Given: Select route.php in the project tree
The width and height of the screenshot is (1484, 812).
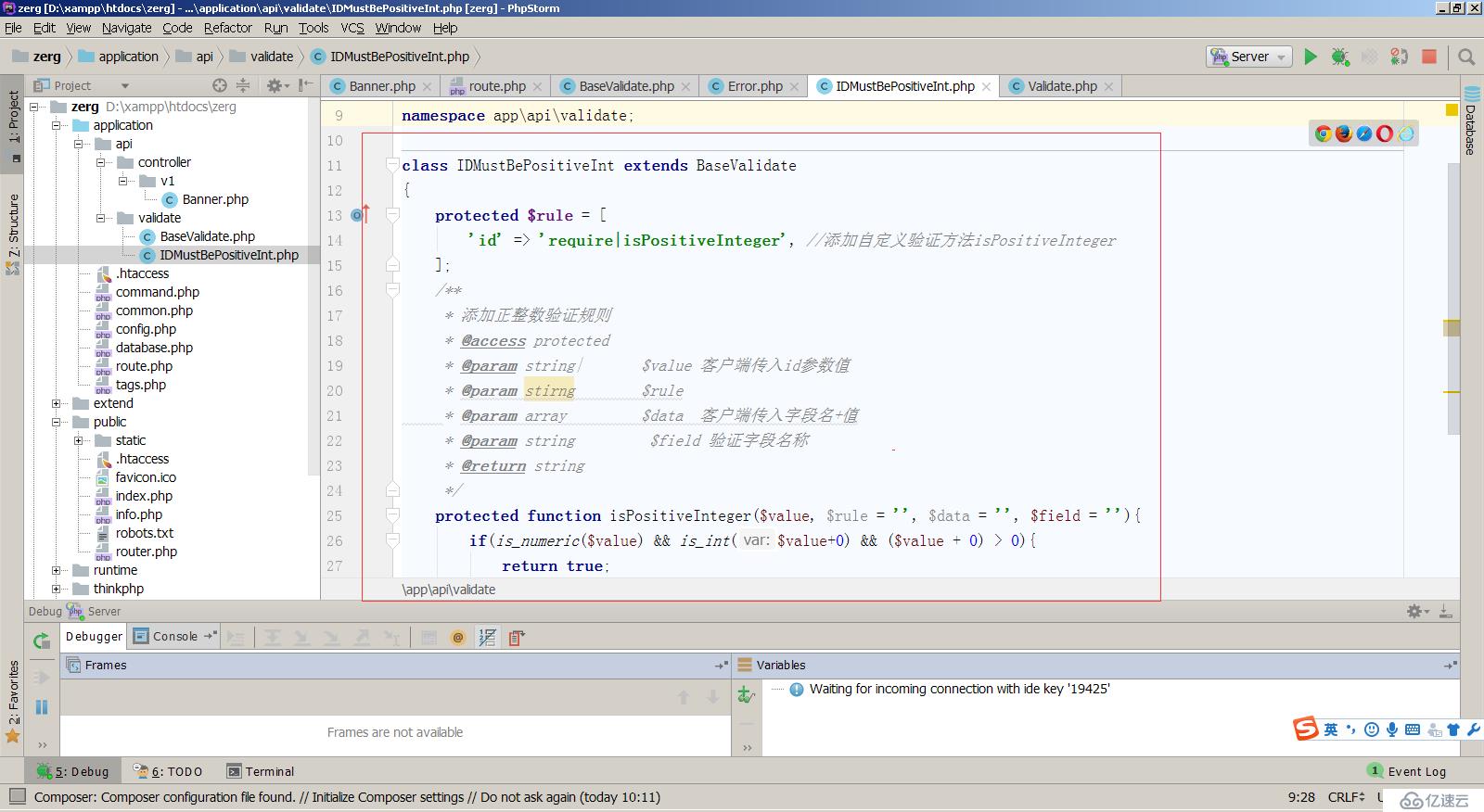Looking at the screenshot, I should (x=144, y=366).
